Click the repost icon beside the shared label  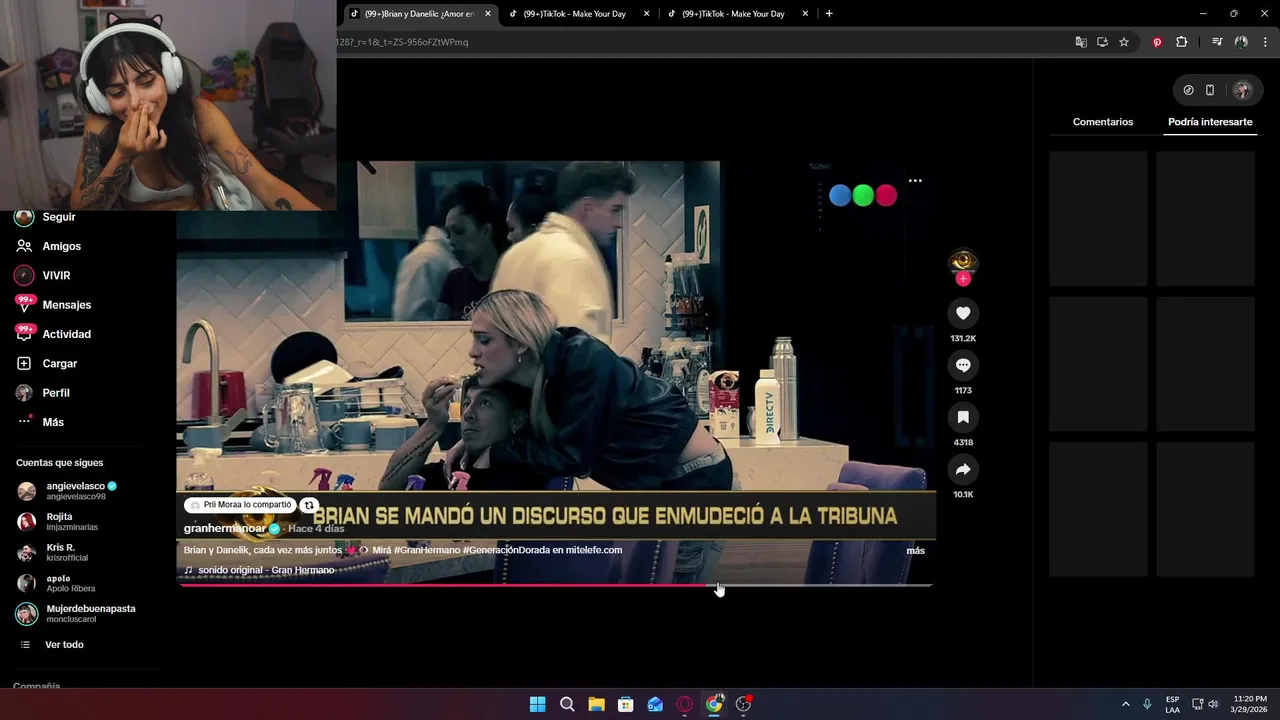310,505
